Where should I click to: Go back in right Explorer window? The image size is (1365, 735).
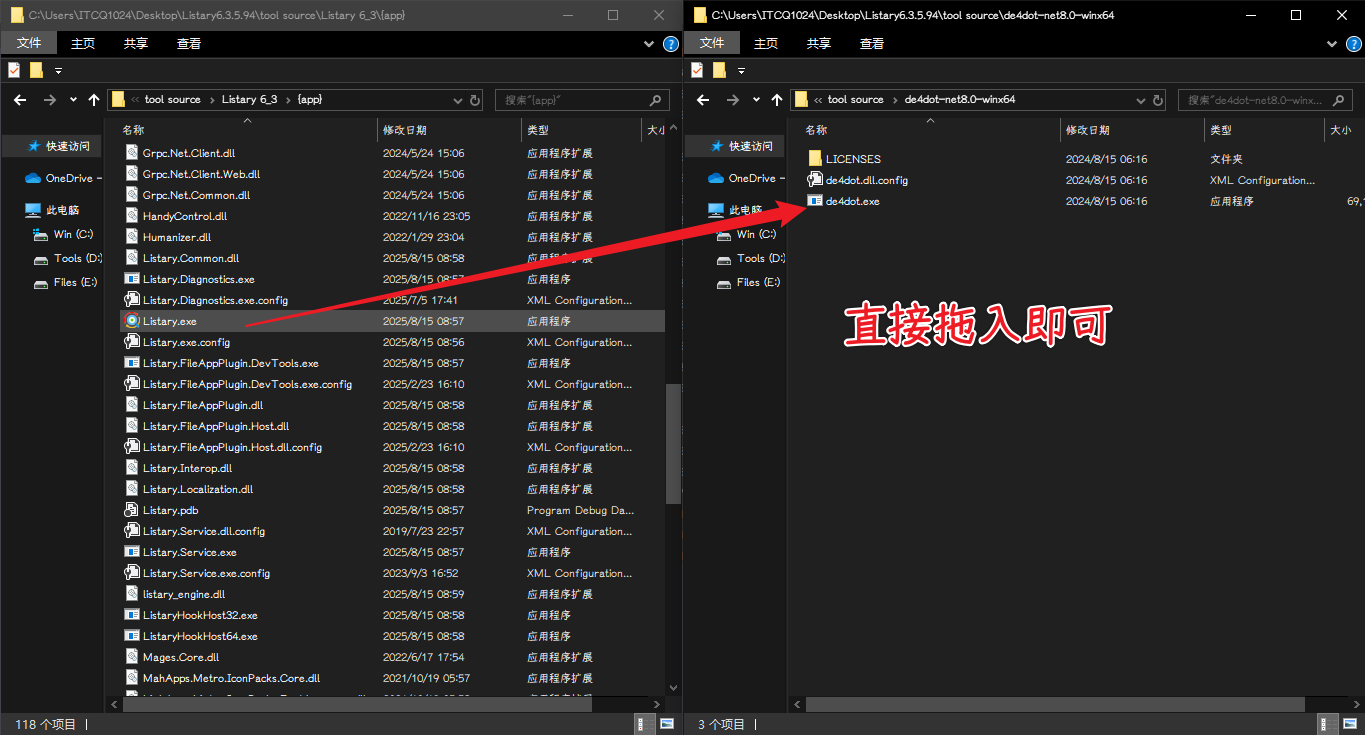tap(702, 100)
